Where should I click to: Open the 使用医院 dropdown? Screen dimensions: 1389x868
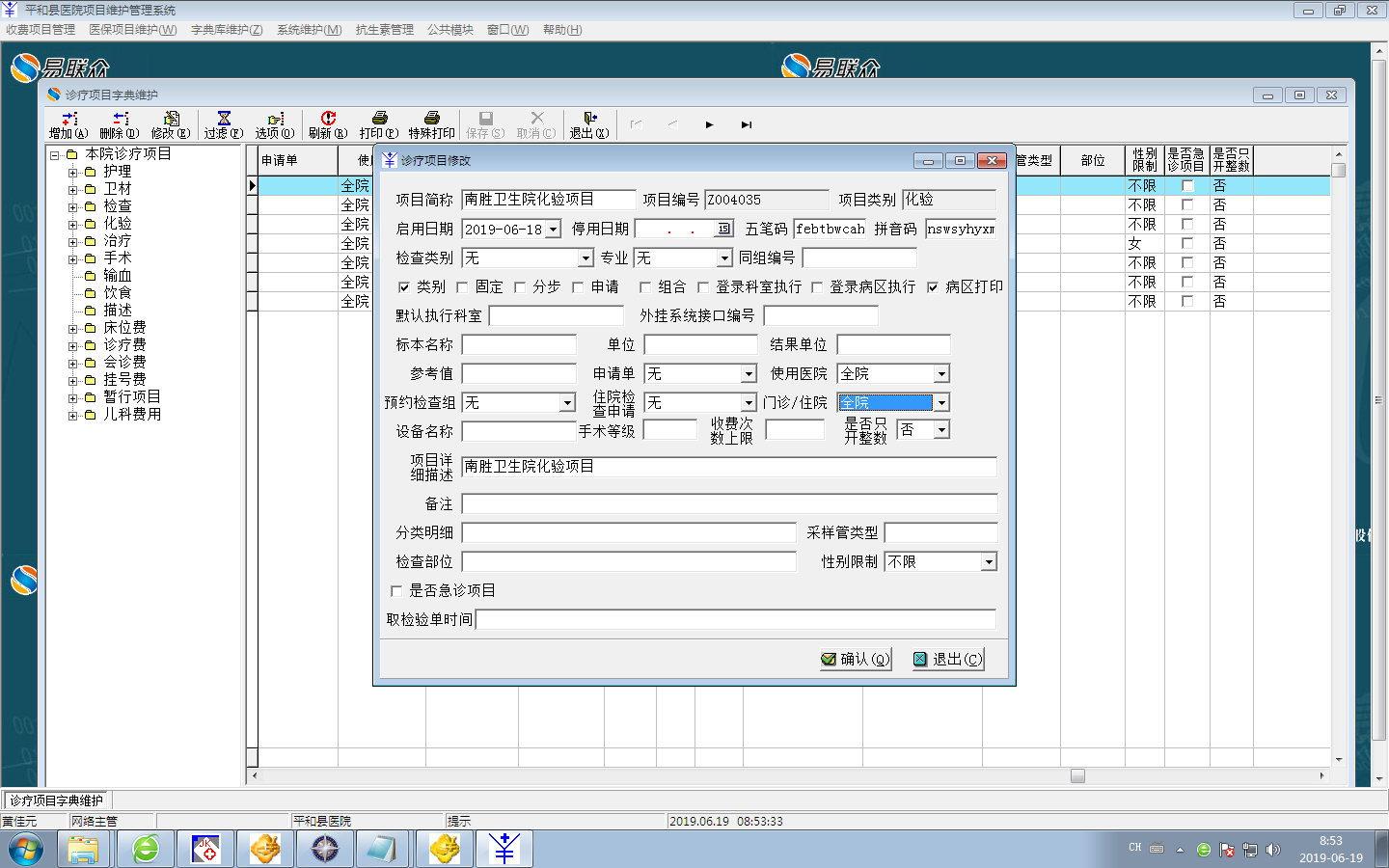tap(942, 374)
